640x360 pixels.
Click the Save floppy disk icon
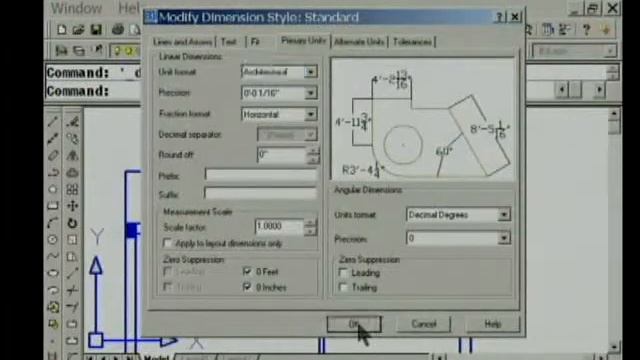(96, 30)
